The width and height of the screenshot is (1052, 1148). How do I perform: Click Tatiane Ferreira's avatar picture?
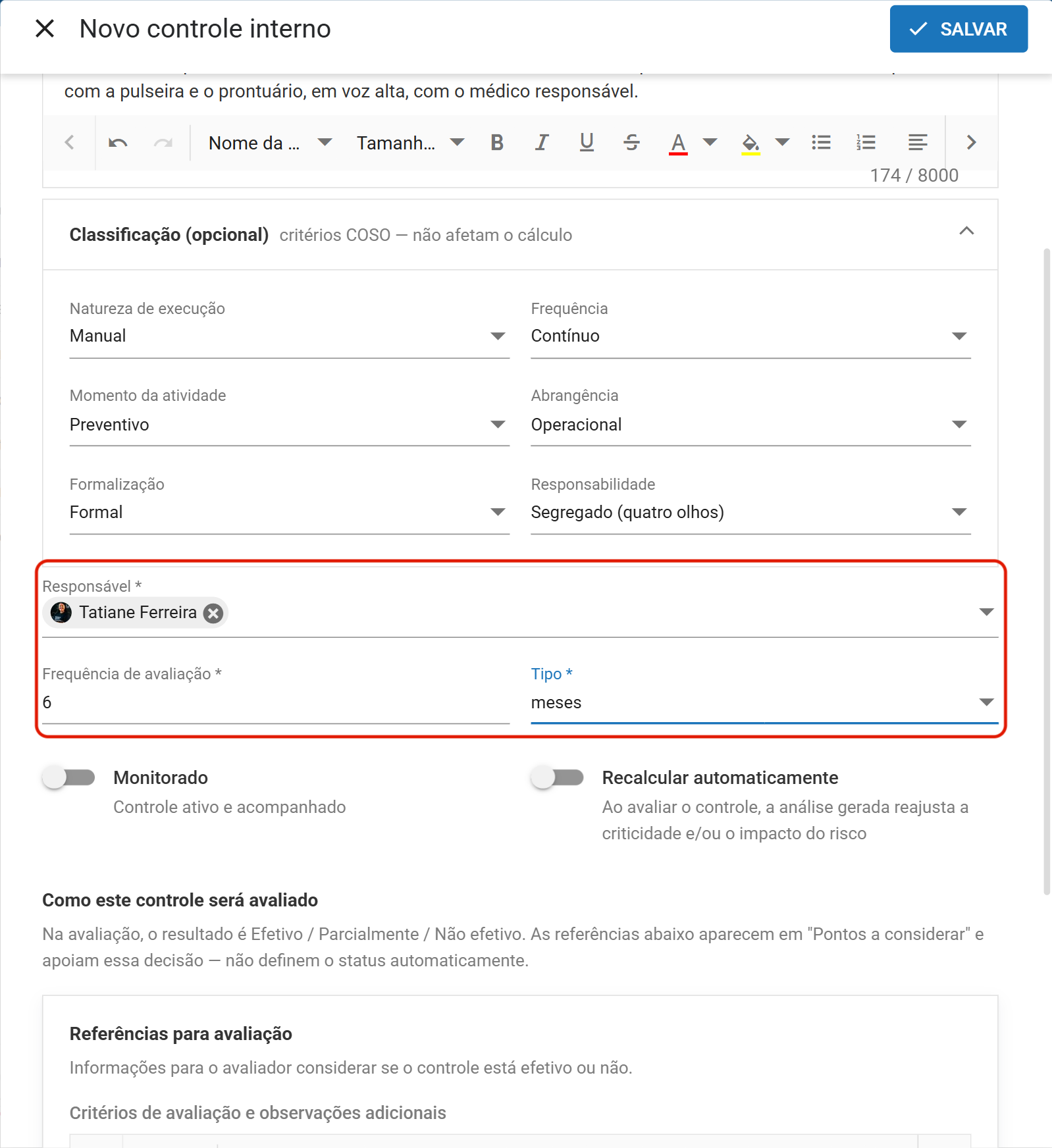pos(61,613)
